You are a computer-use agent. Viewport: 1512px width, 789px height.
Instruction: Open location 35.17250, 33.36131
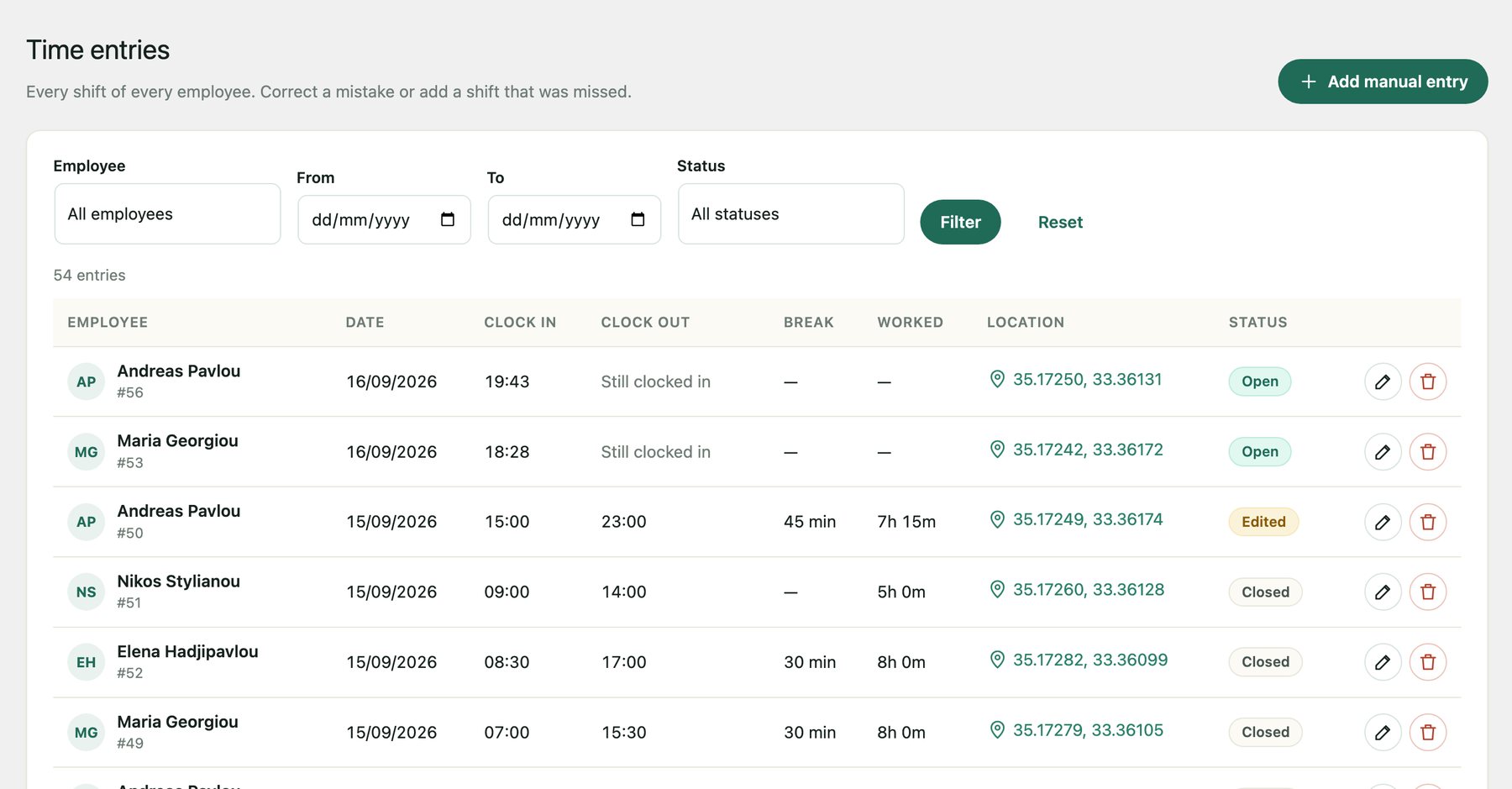click(1076, 380)
